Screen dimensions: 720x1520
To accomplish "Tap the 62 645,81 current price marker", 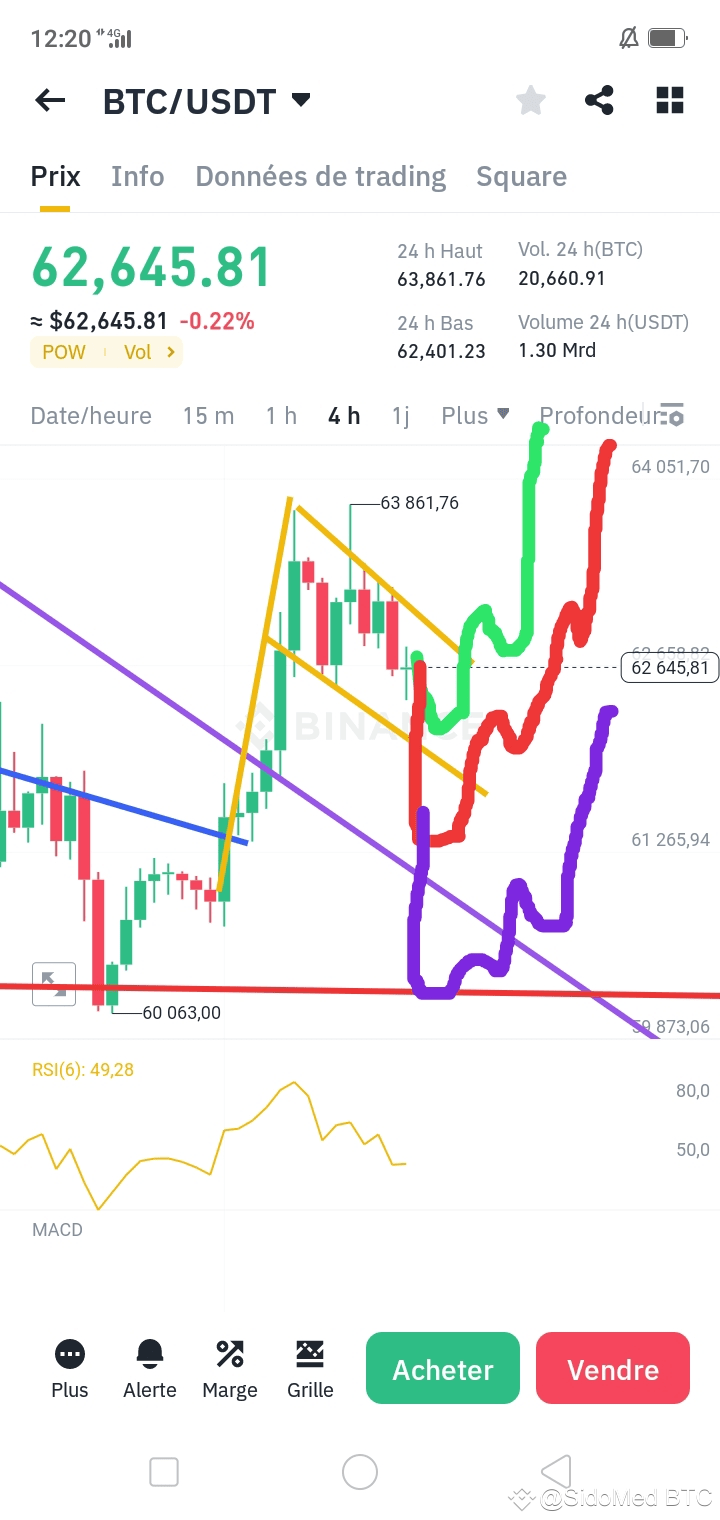I will click(670, 667).
